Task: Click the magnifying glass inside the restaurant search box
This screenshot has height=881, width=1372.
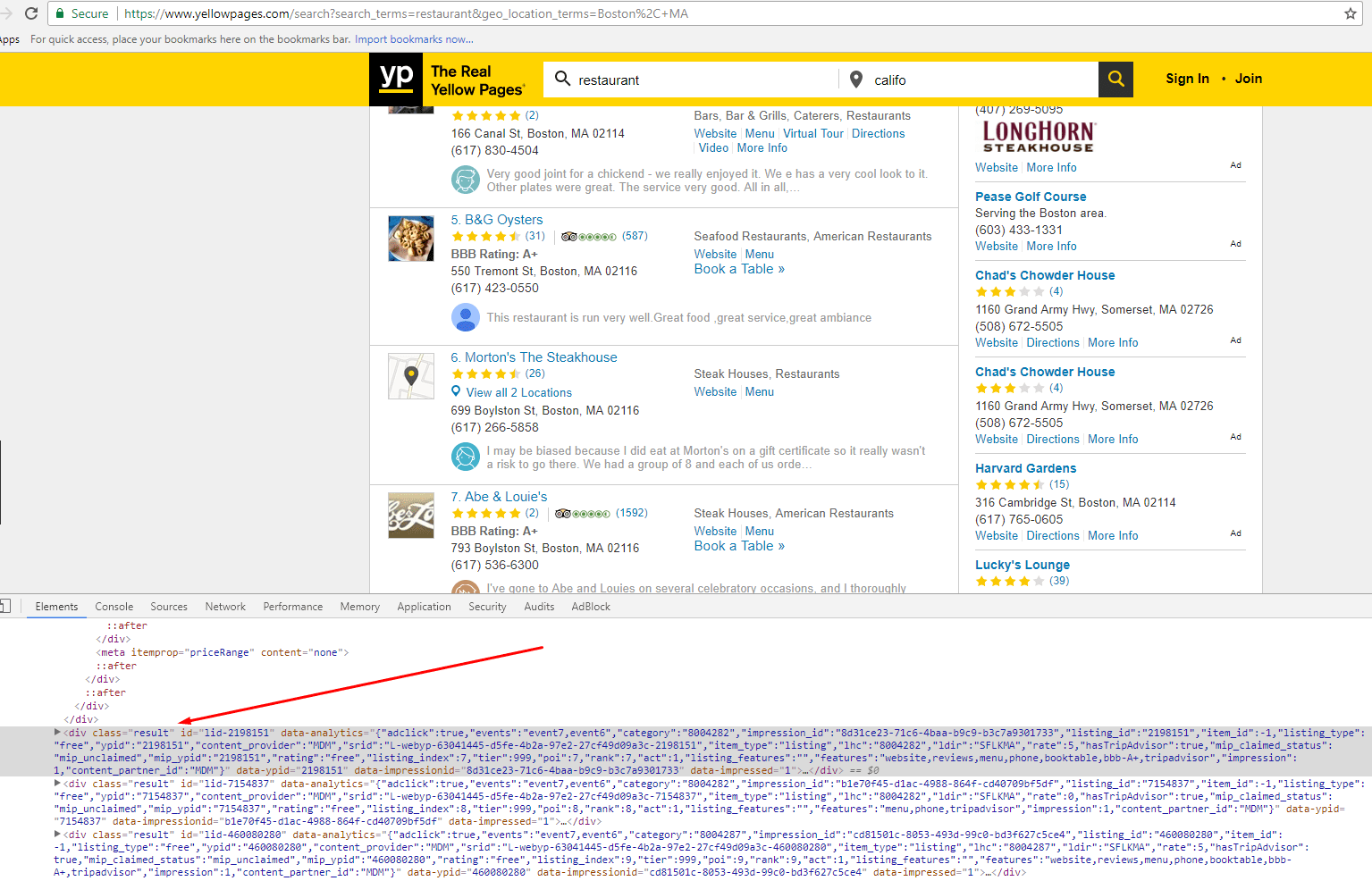Action: coord(563,80)
